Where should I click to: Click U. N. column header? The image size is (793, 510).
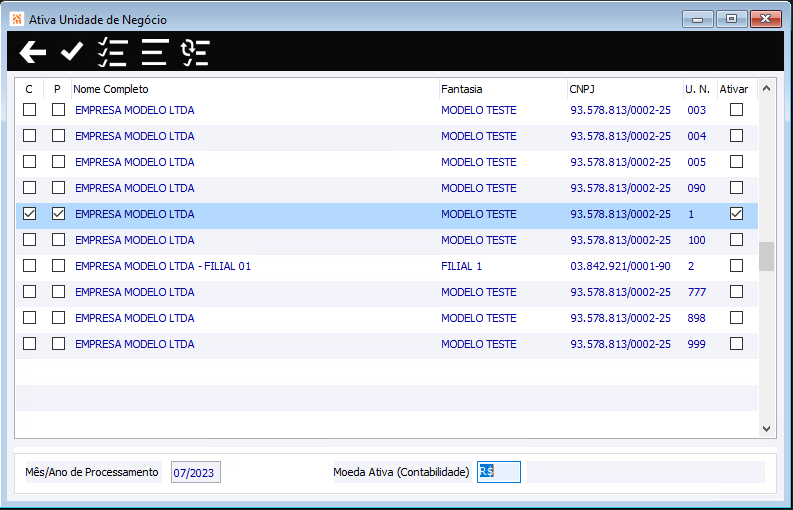click(697, 89)
